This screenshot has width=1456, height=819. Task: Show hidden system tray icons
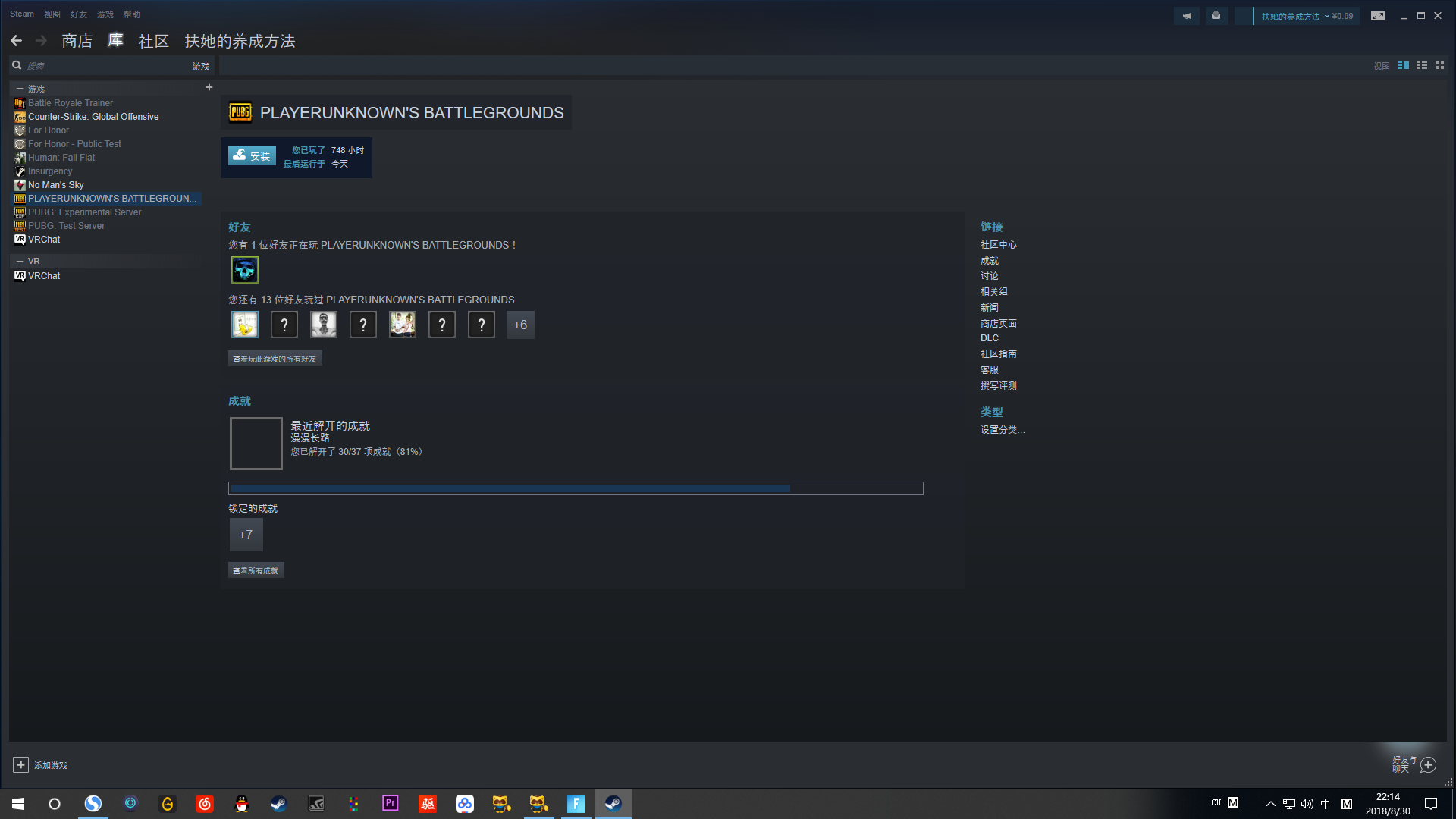1271,804
